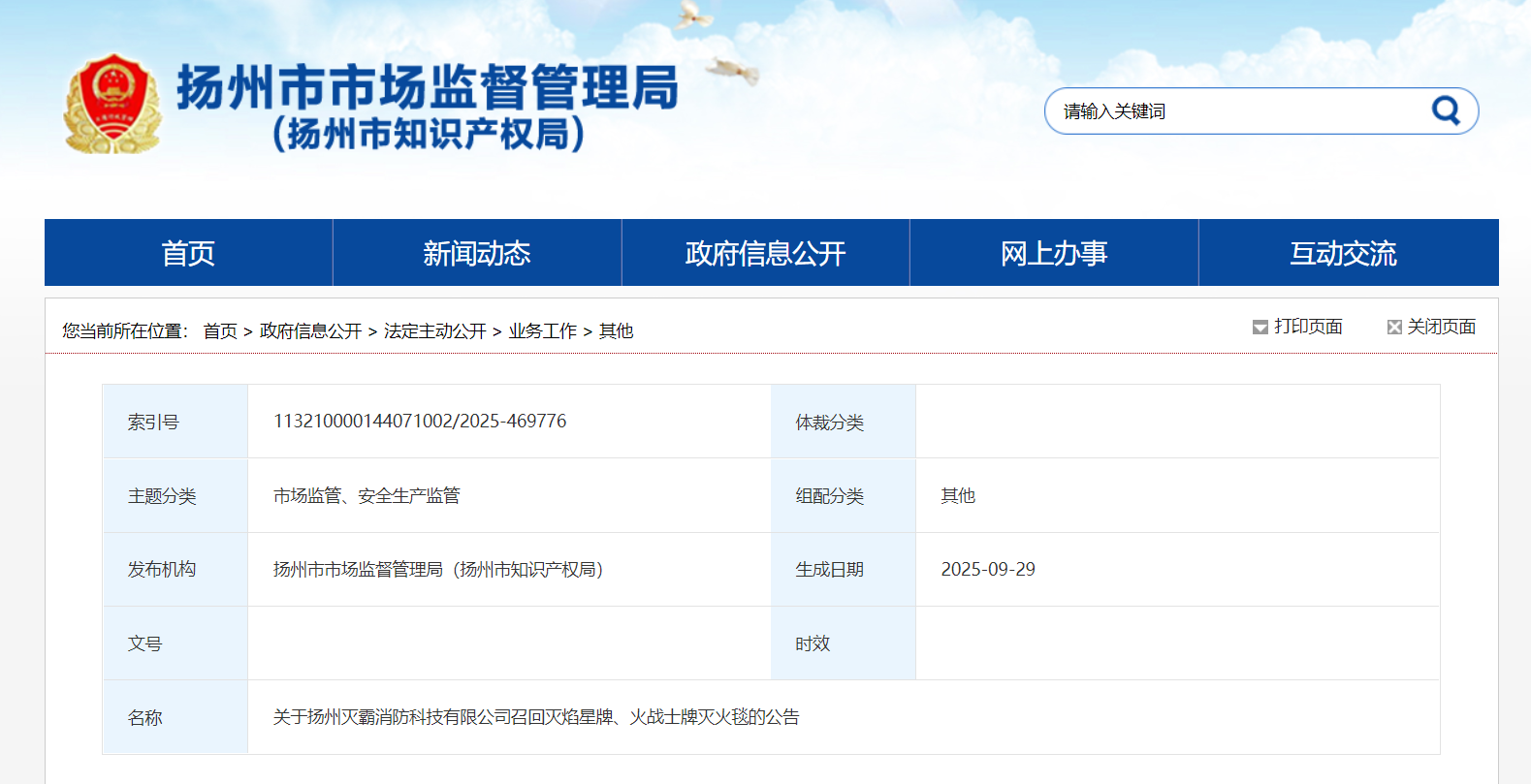This screenshot has height=784, width=1531.
Task: Click the 打印页面 text link
Action: pyautogui.click(x=1308, y=327)
